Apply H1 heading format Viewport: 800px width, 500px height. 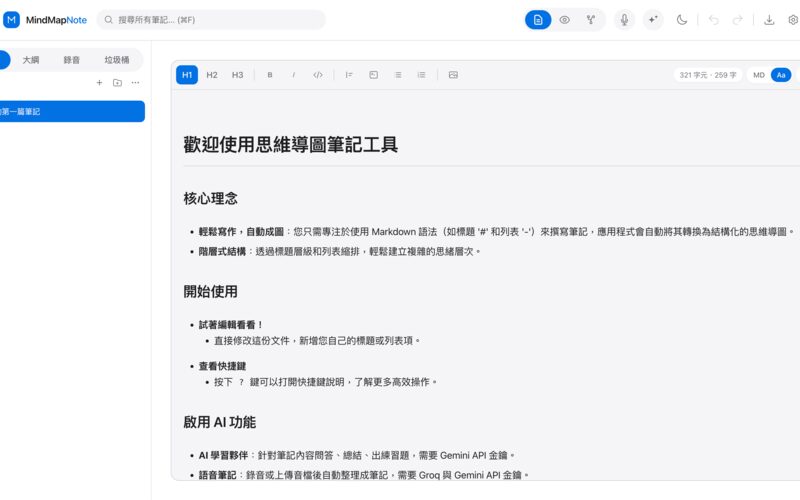187,75
